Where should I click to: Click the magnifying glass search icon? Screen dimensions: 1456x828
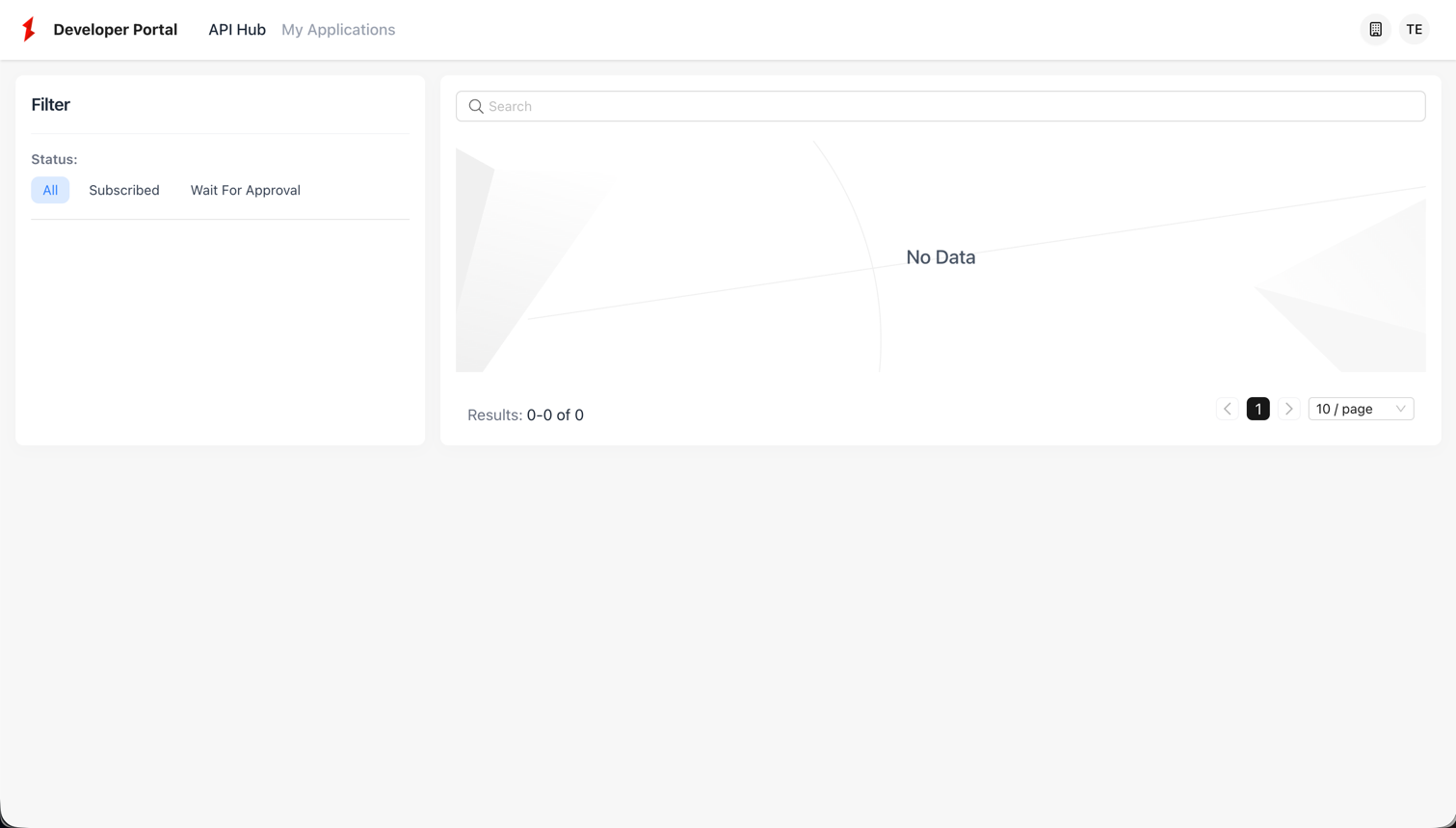tap(476, 106)
